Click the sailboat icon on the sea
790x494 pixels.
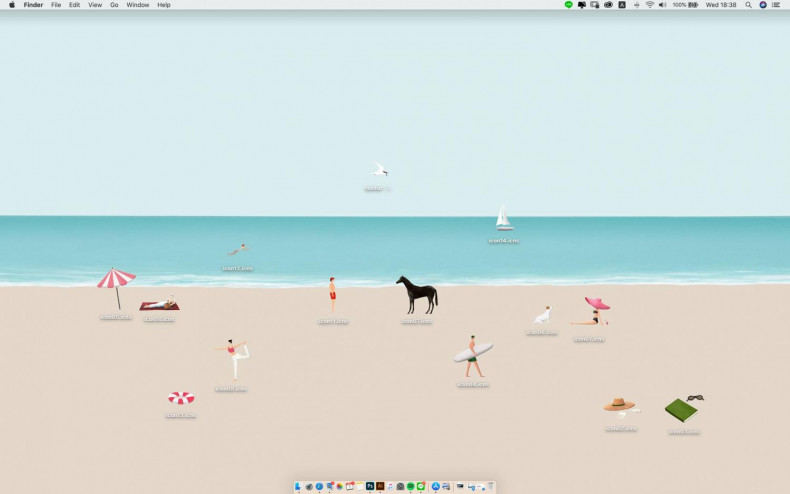point(504,219)
